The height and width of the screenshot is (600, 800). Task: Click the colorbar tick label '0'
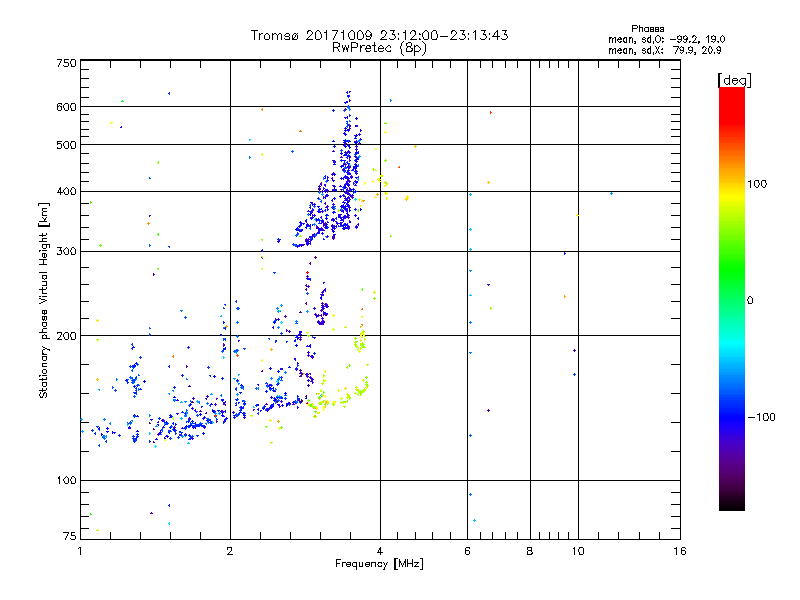pyautogui.click(x=750, y=301)
